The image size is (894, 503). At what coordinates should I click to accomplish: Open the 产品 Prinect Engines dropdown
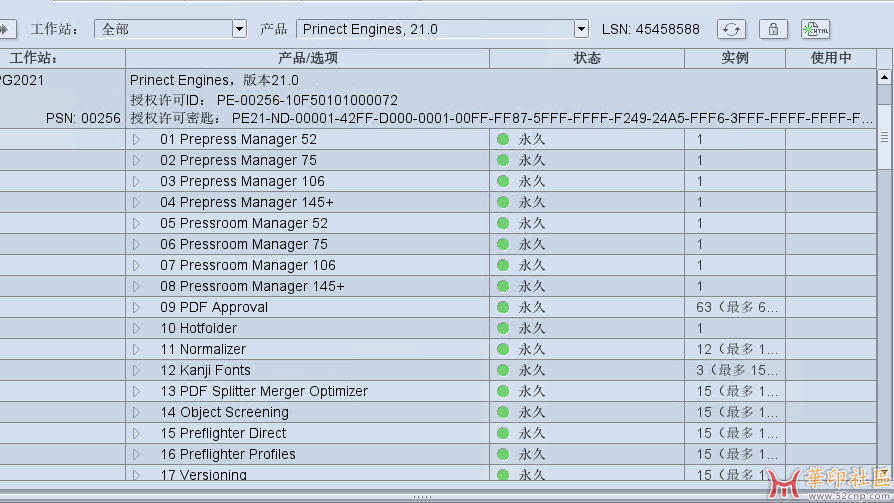(x=581, y=29)
